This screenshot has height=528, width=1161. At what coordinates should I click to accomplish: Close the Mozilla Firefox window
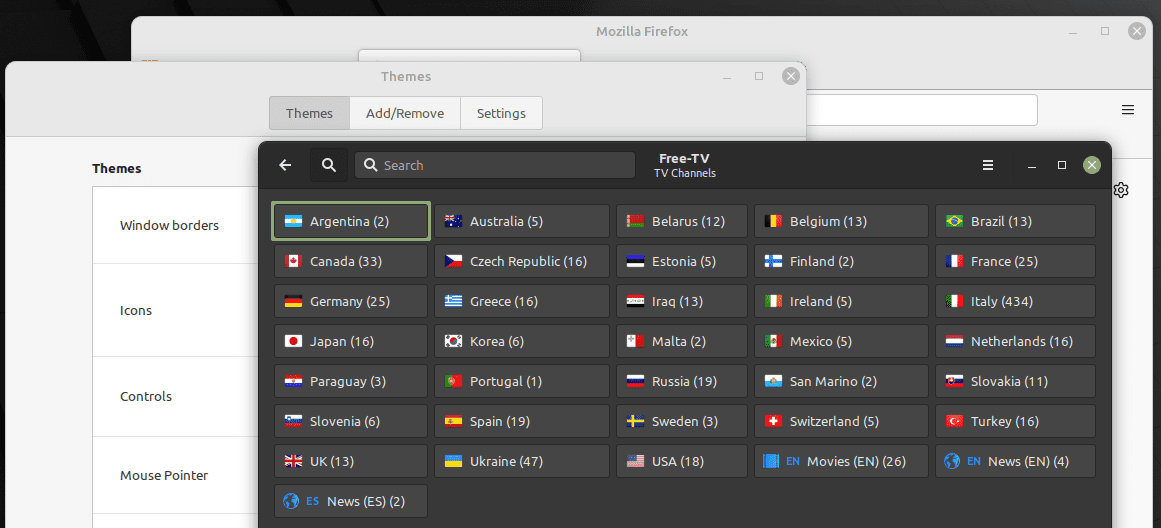point(1137,31)
